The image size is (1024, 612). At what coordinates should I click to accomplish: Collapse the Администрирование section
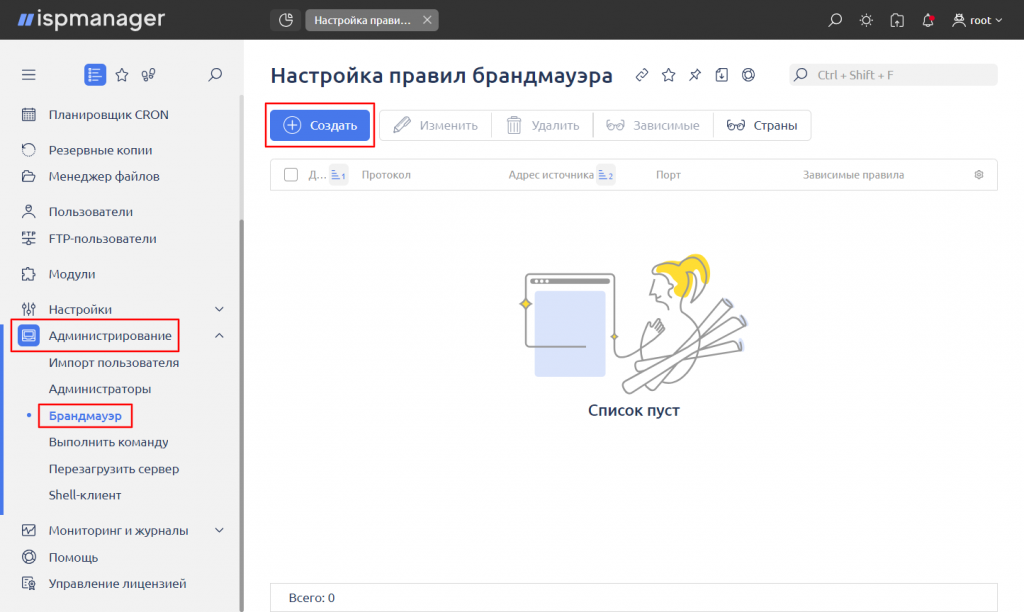pos(219,336)
